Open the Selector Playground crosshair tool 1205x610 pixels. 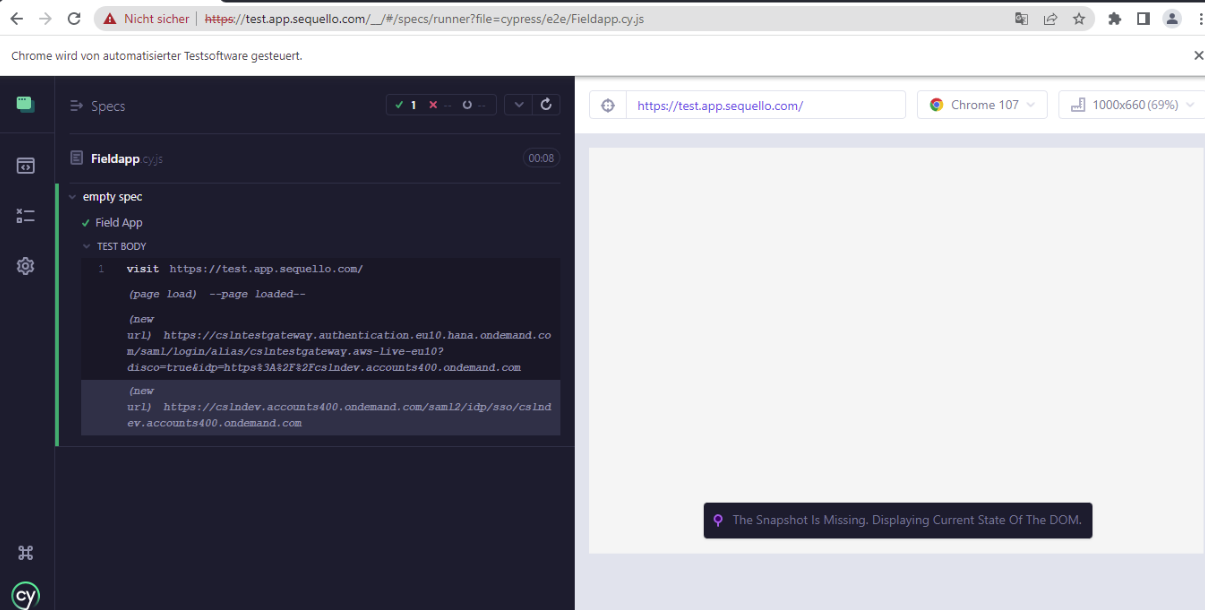coord(608,104)
